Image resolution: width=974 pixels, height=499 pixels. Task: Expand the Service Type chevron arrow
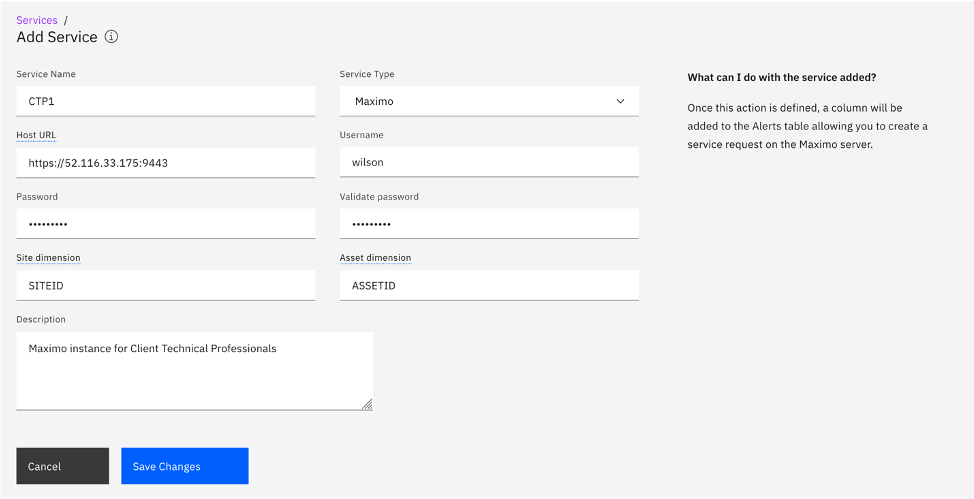[620, 101]
